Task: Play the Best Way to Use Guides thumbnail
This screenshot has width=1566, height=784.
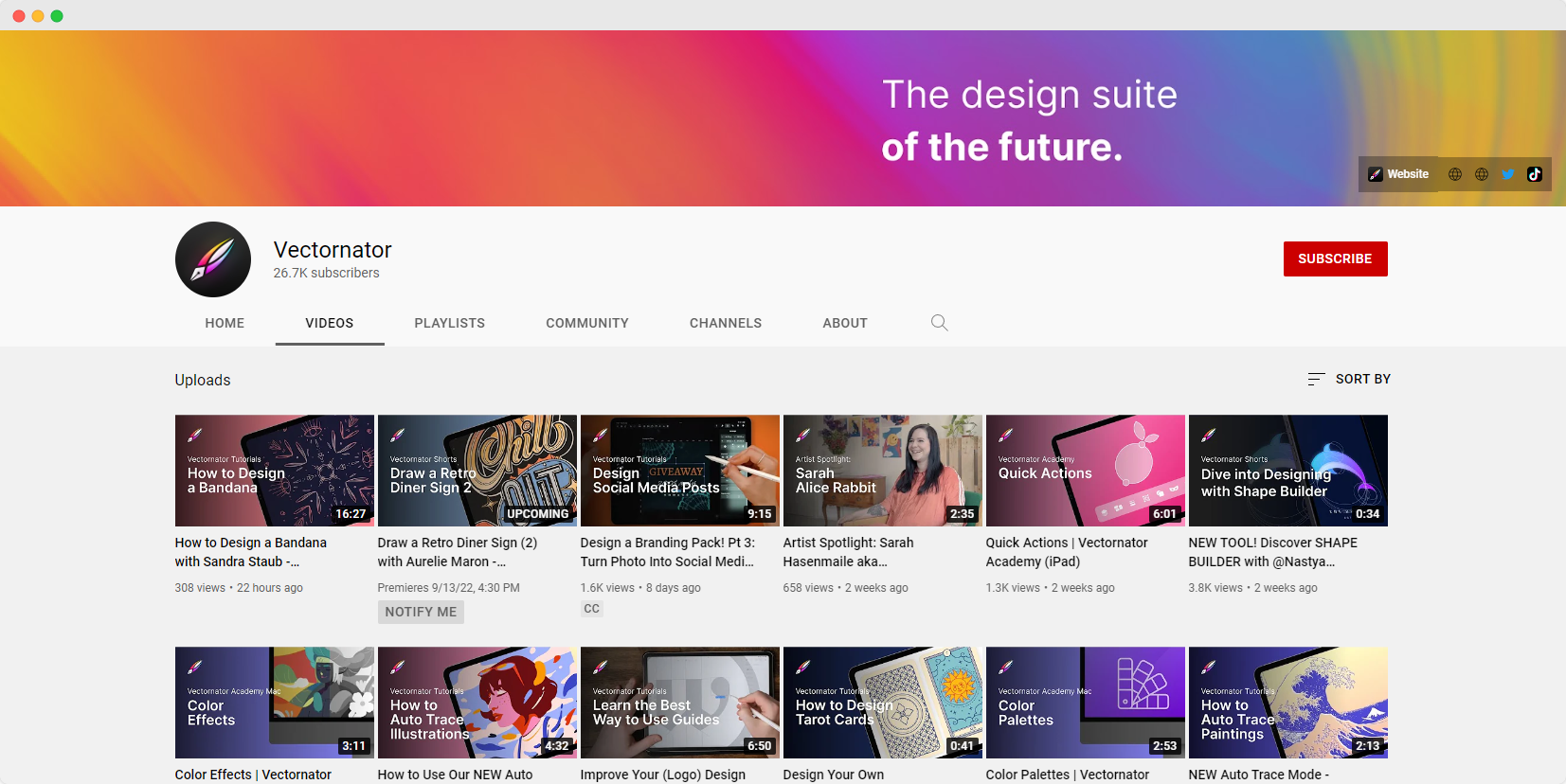Action: [x=680, y=703]
